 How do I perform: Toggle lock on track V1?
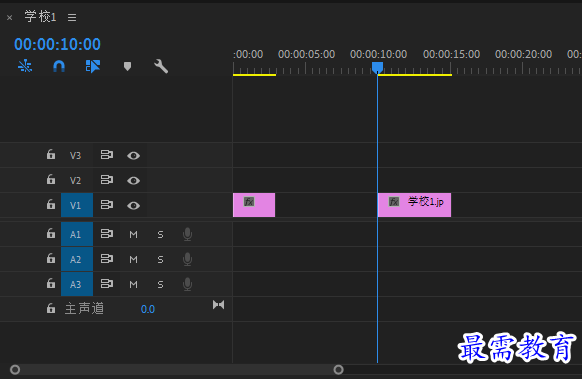click(x=51, y=204)
